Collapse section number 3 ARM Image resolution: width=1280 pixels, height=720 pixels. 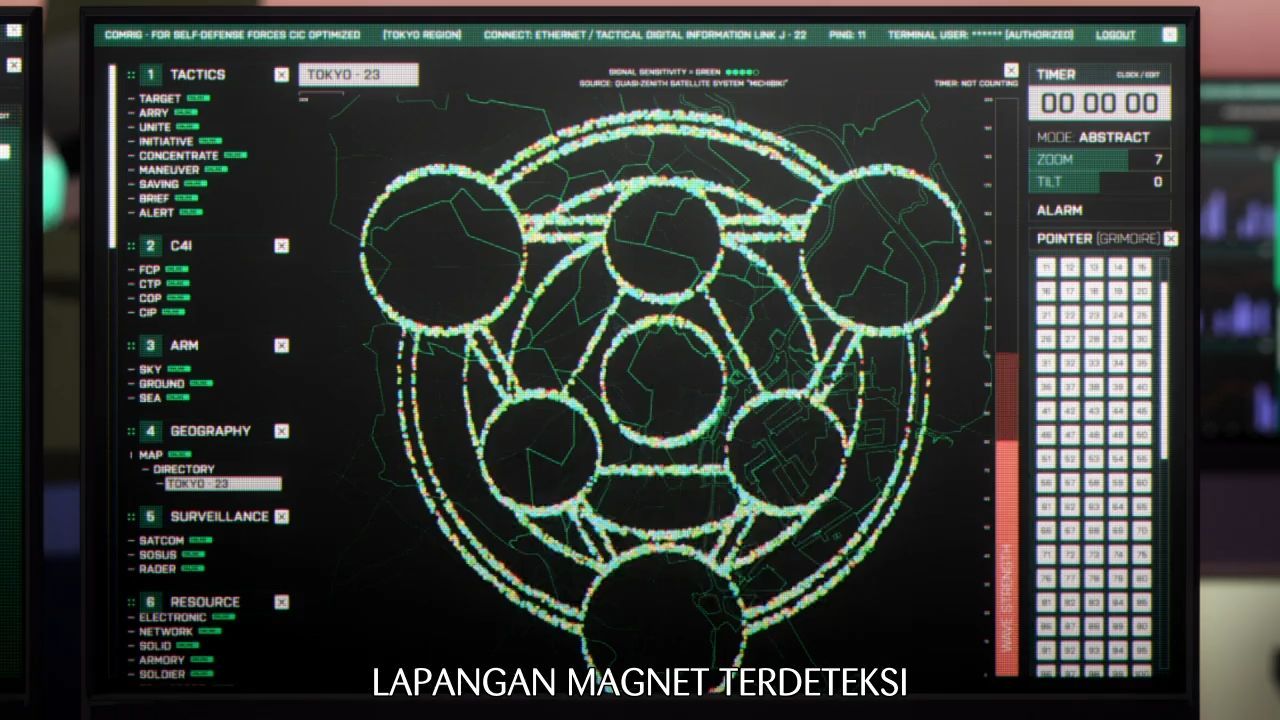pos(150,346)
